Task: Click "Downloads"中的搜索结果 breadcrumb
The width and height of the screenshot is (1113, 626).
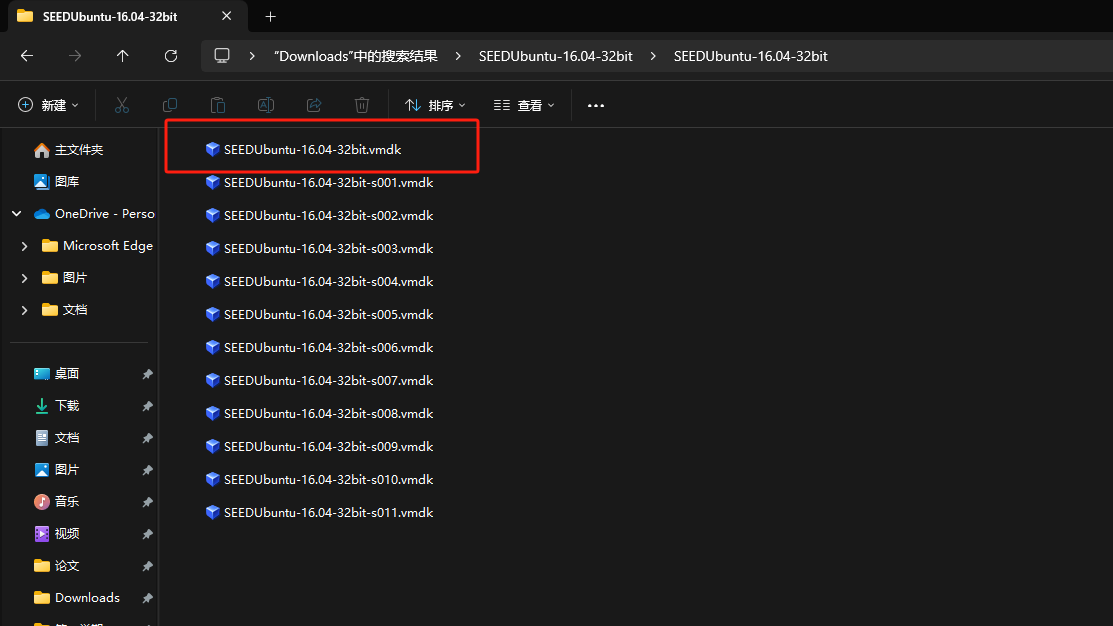Action: [356, 56]
